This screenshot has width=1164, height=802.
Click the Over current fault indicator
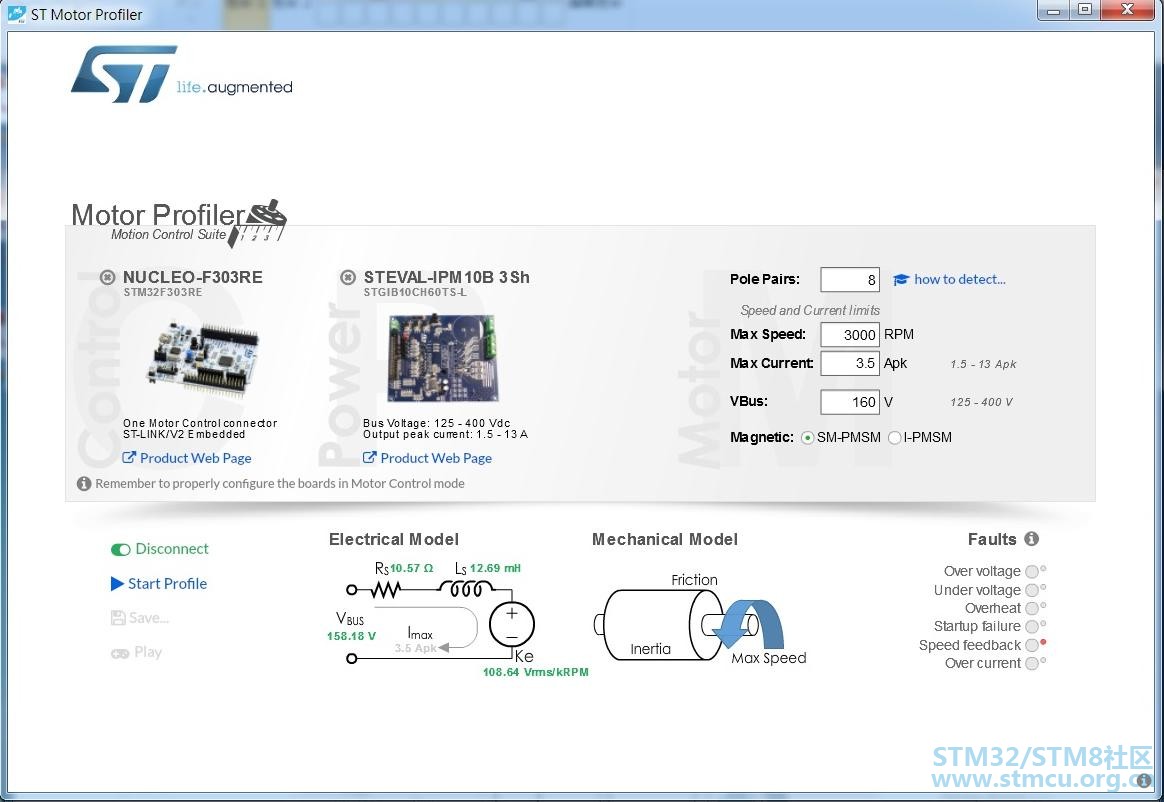click(x=1032, y=664)
